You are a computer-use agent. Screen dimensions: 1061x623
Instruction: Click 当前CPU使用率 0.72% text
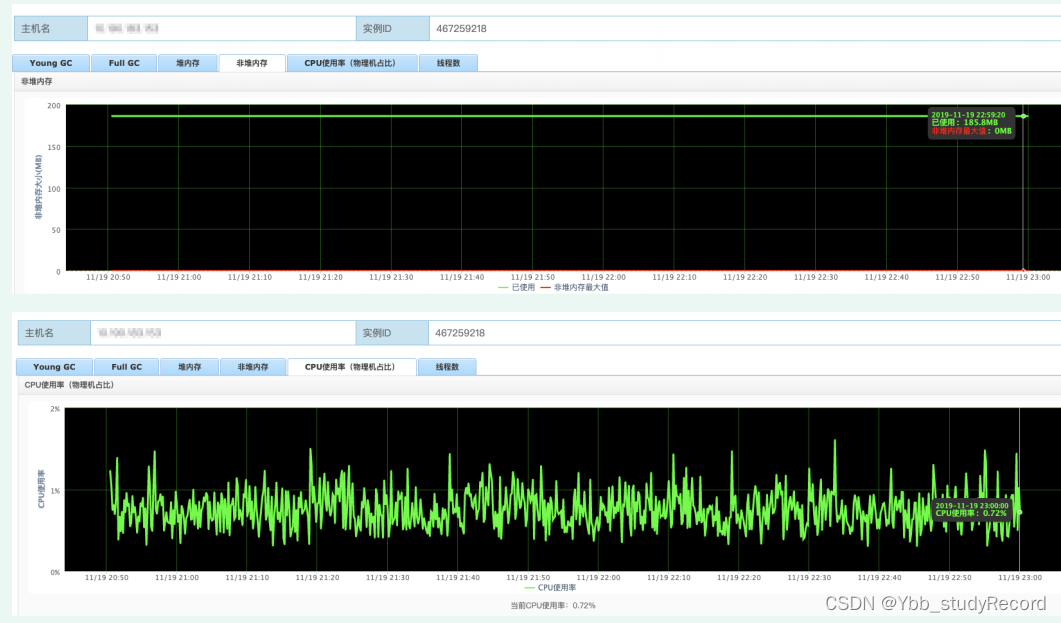(553, 605)
